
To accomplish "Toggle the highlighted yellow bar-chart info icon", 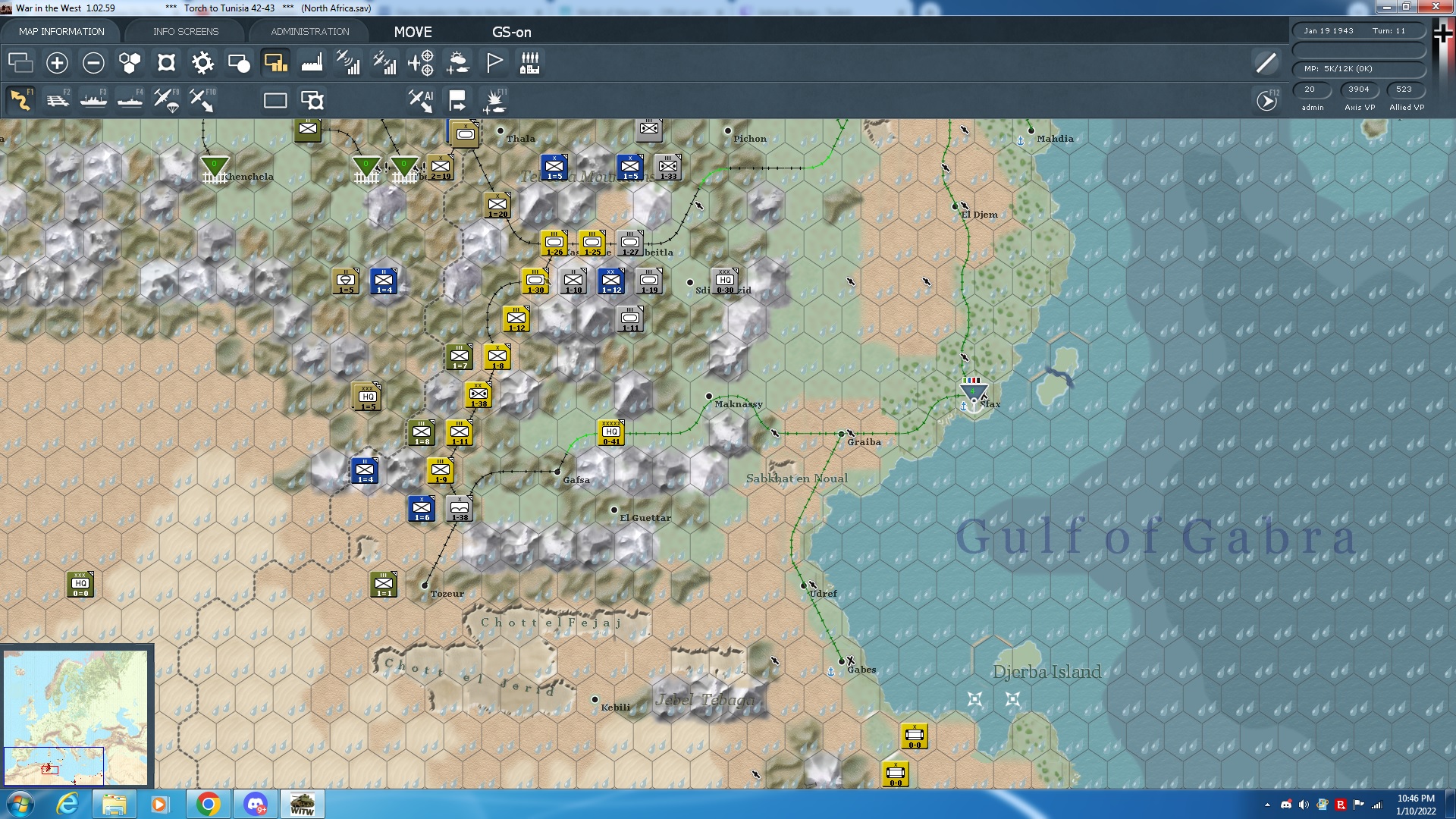I will (275, 62).
